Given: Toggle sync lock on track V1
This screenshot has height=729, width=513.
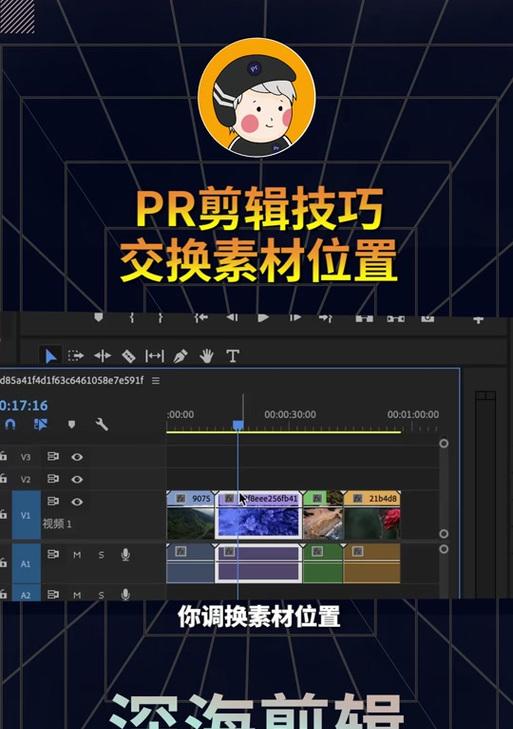Looking at the screenshot, I should pos(53,501).
